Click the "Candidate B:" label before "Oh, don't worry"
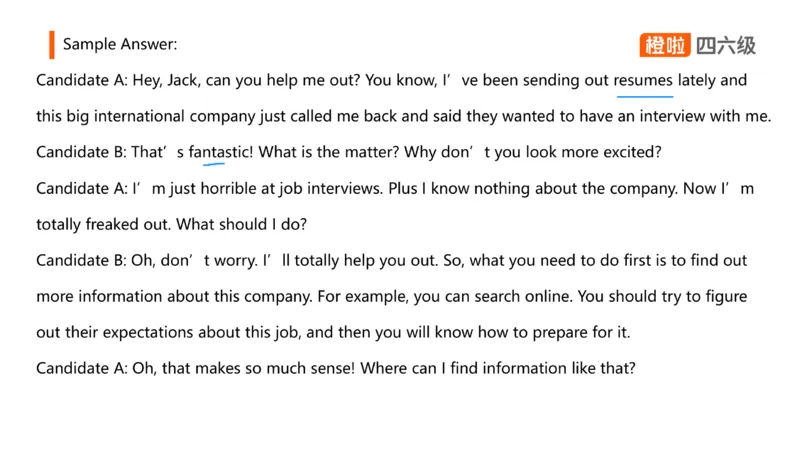Image resolution: width=800 pixels, height=450 pixels. coord(81,260)
